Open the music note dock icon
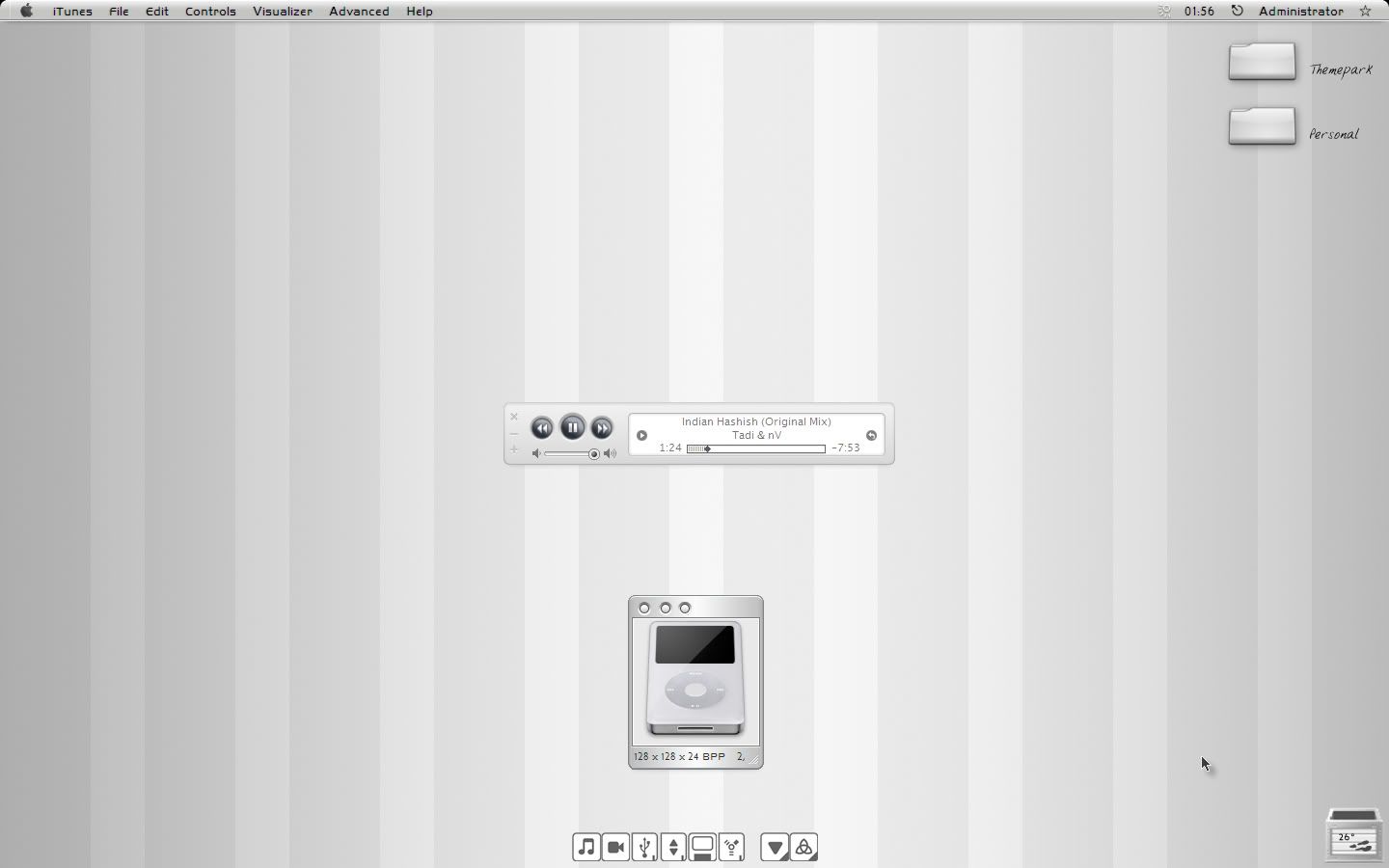Image resolution: width=1389 pixels, height=868 pixels. click(586, 847)
